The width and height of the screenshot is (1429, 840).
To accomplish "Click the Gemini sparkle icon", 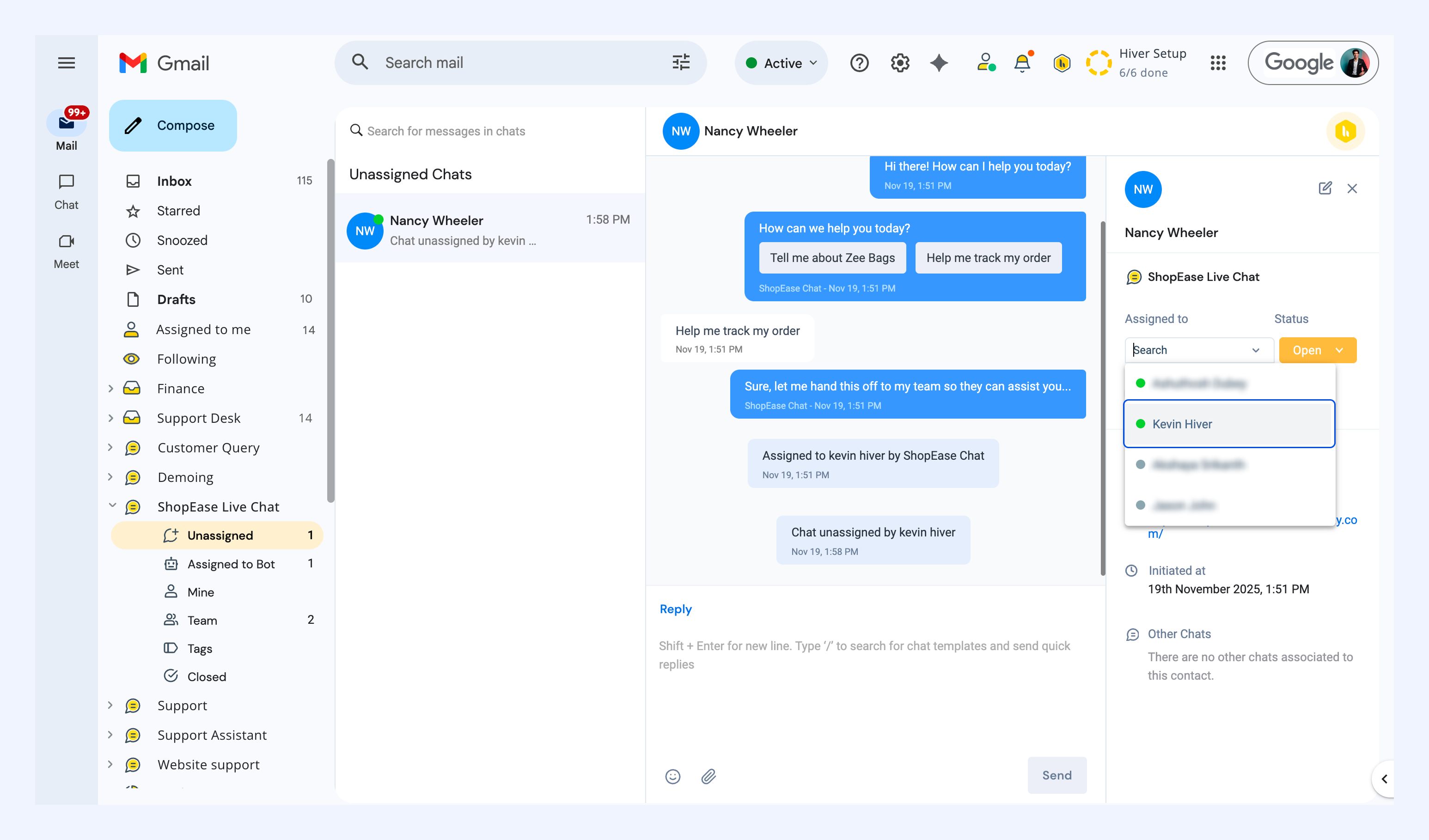I will pyautogui.click(x=939, y=63).
